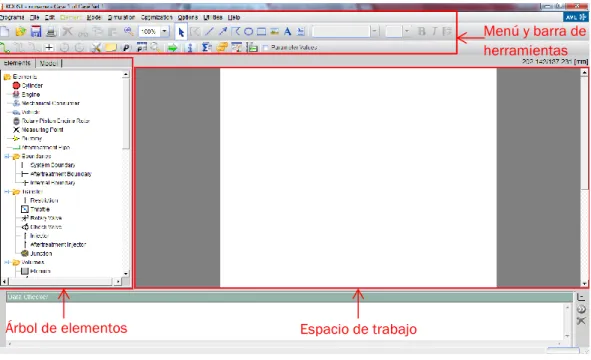Collapse the Boundaries folder in tree
The height and width of the screenshot is (360, 591).
[x=7, y=156]
